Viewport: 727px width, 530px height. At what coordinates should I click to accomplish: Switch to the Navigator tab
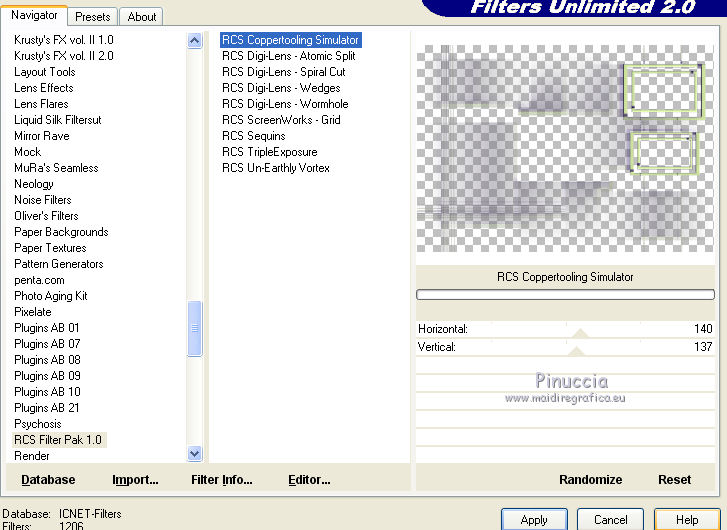click(34, 15)
